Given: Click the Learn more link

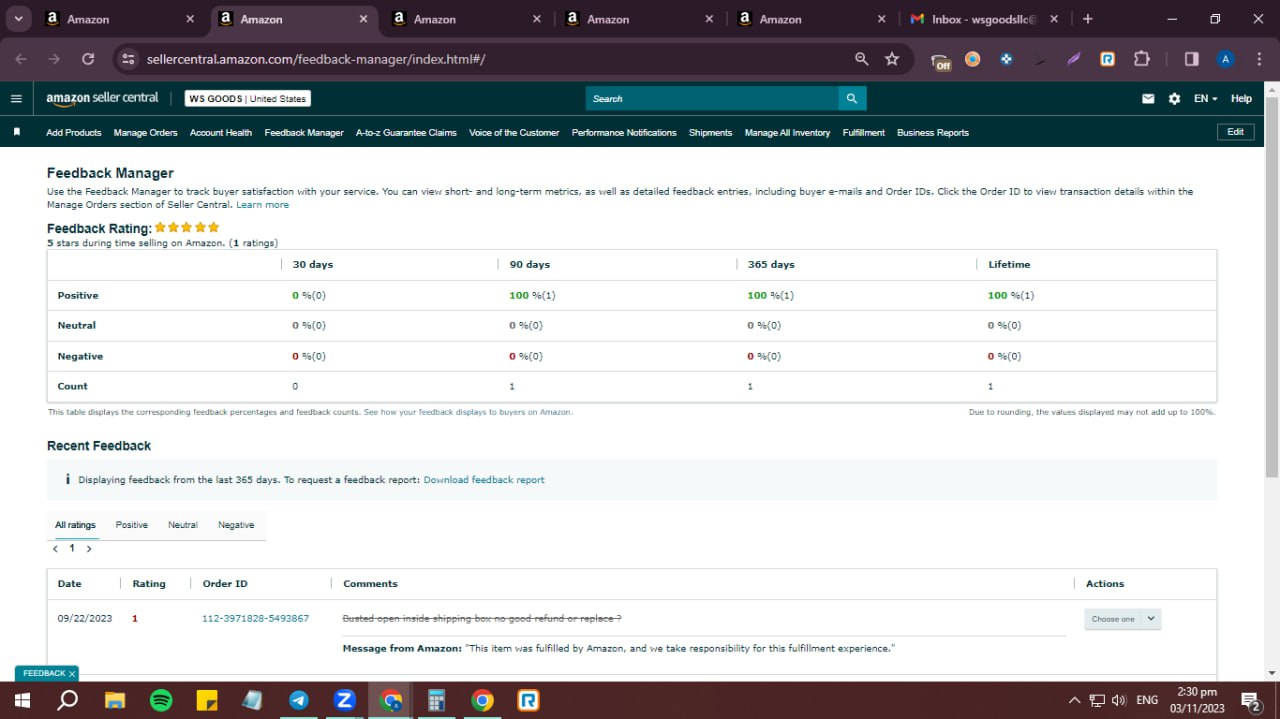Looking at the screenshot, I should point(262,205).
